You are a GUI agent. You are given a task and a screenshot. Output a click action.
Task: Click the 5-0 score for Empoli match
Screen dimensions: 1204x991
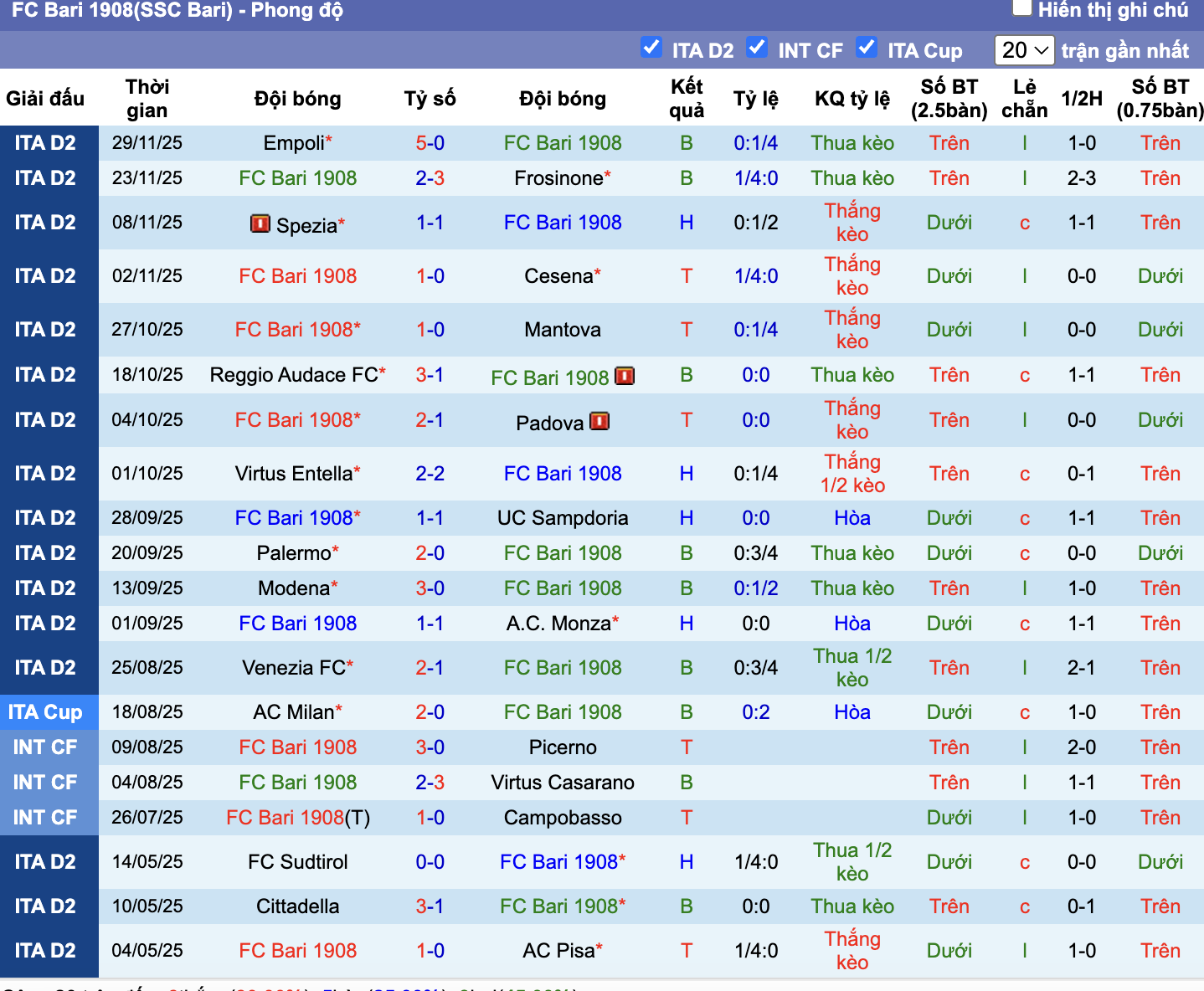(x=430, y=143)
